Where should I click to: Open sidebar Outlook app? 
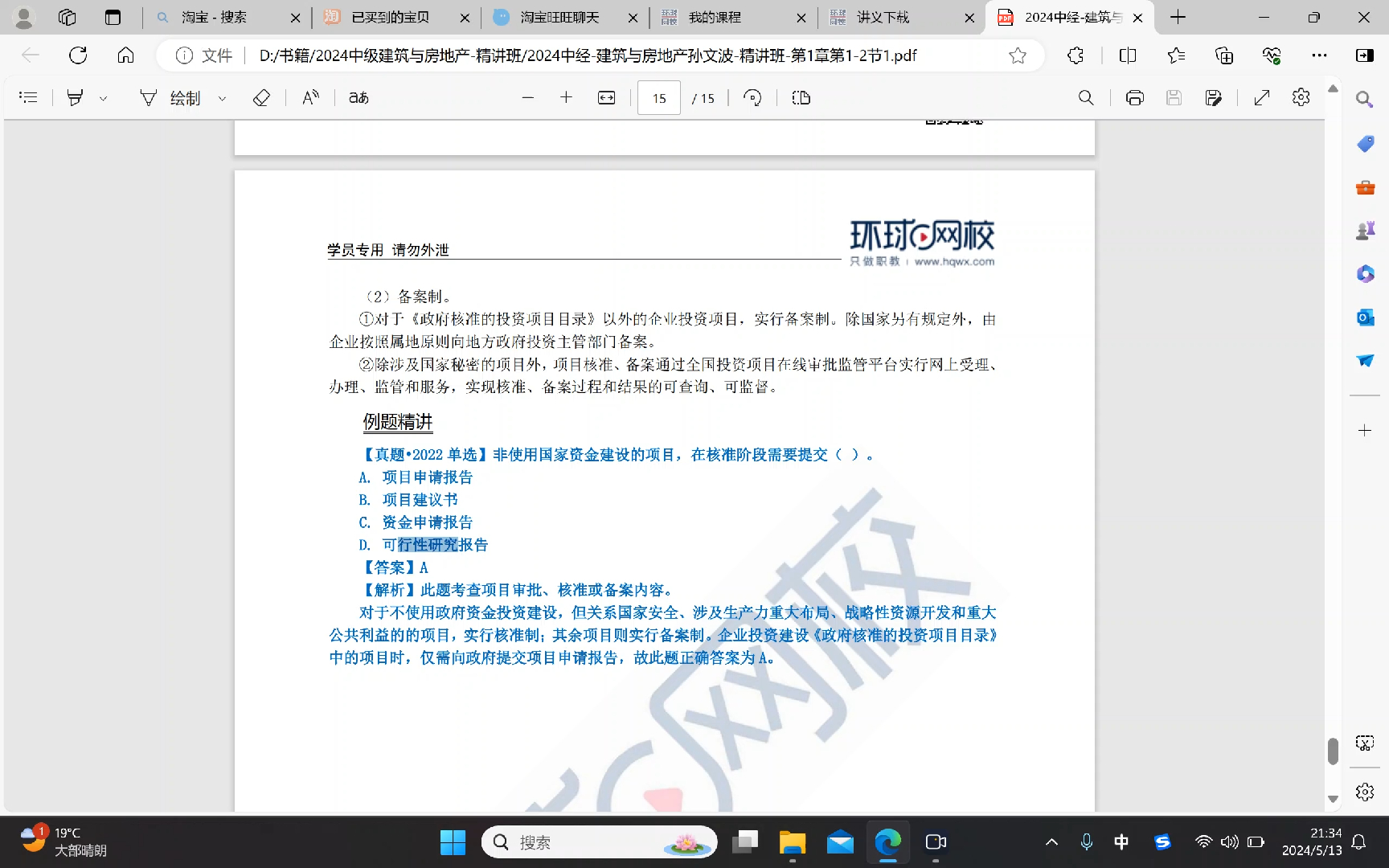(x=1365, y=317)
